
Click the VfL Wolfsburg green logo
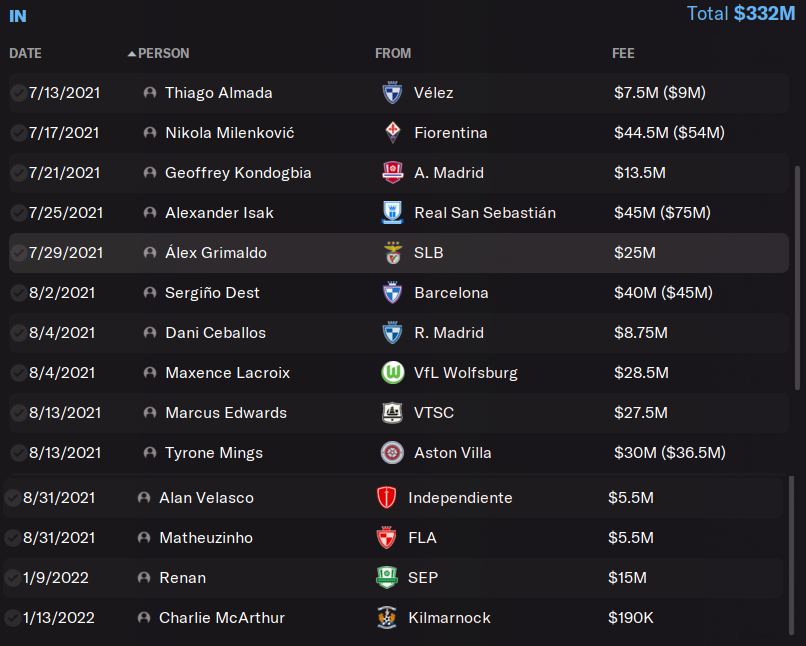tap(393, 373)
